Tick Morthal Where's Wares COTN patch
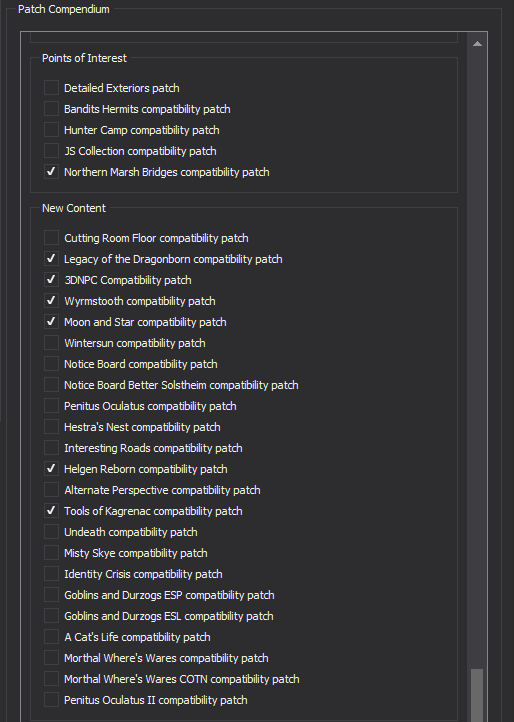Viewport: 514px width, 722px height. point(51,679)
